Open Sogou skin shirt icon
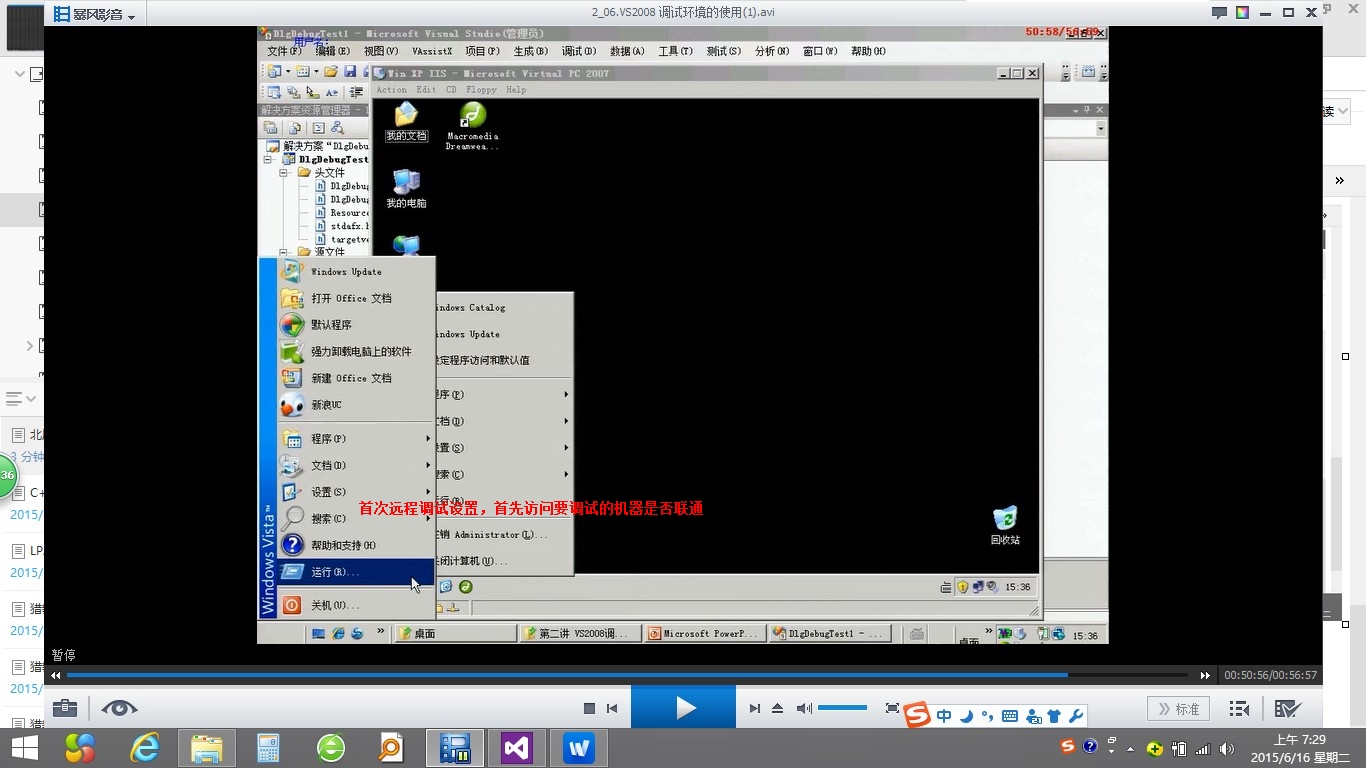The width and height of the screenshot is (1366, 768). click(x=1054, y=716)
